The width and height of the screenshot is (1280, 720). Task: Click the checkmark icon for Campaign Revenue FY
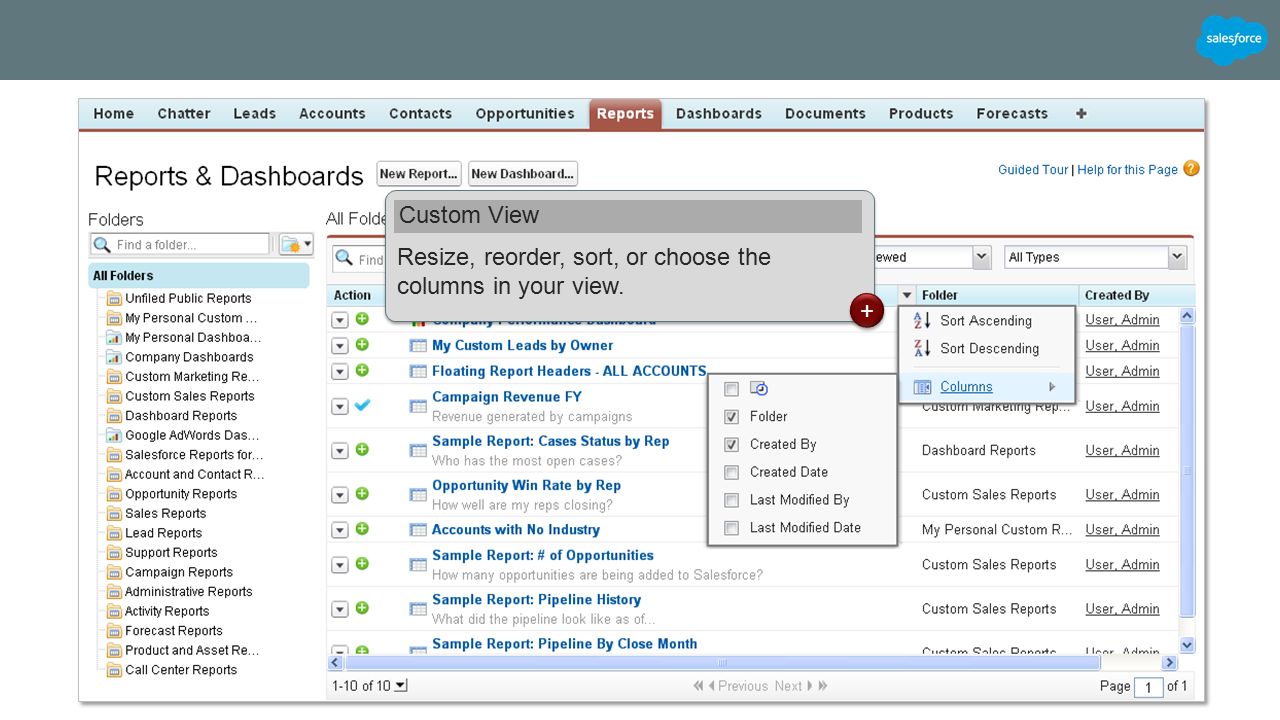(362, 405)
